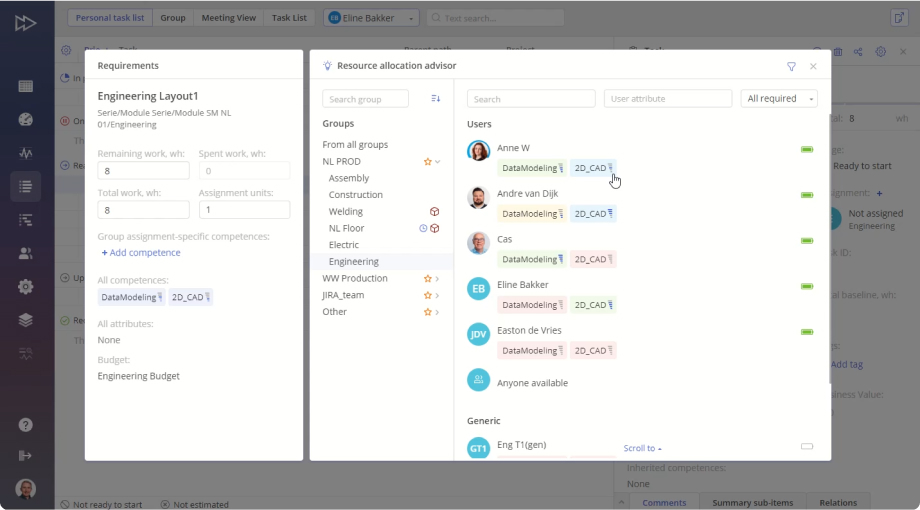Click the star icon next to JIRA_team
This screenshot has height=510, width=920.
(428, 295)
